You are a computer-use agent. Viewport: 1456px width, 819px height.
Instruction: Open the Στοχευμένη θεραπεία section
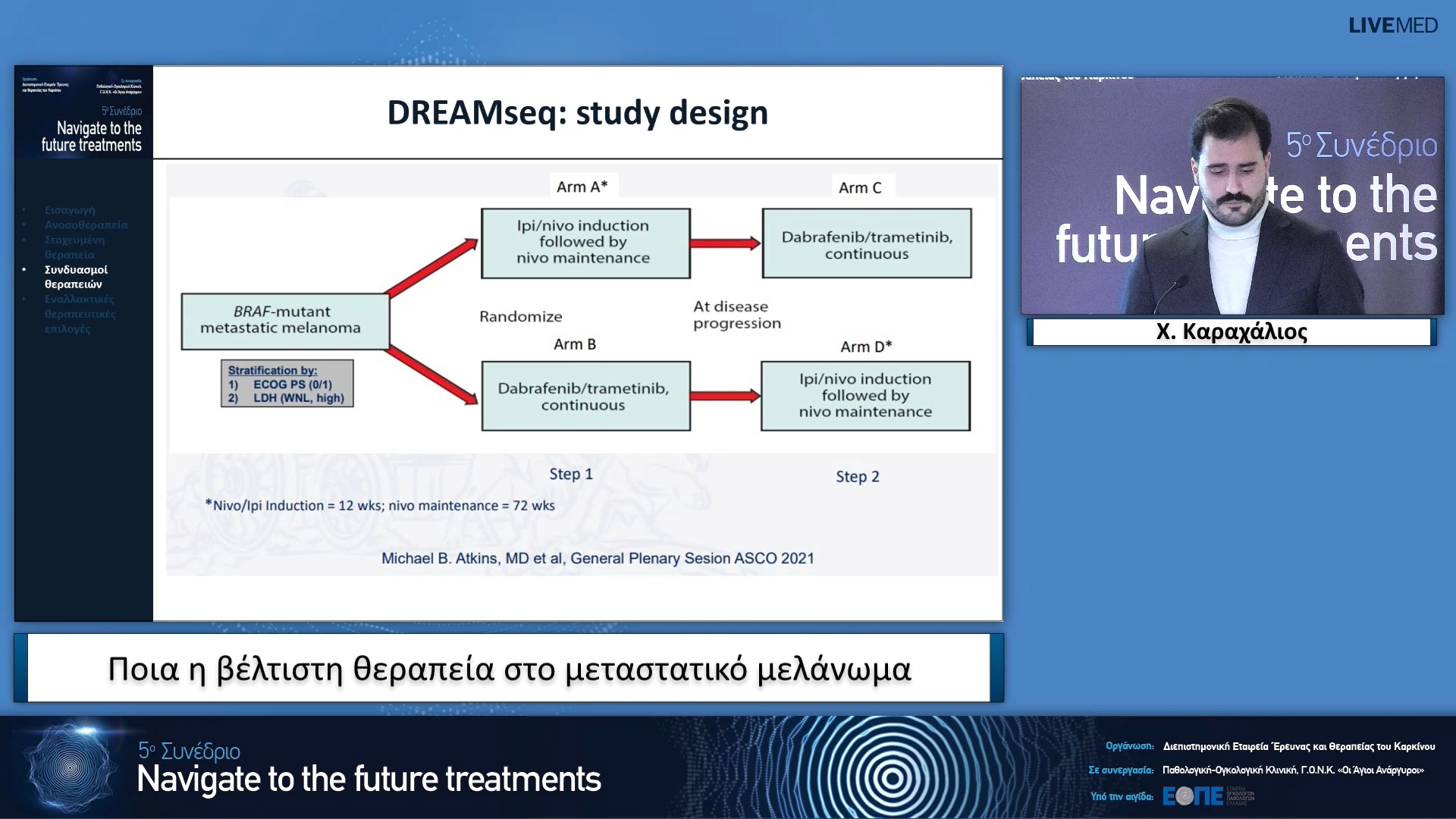(x=74, y=247)
